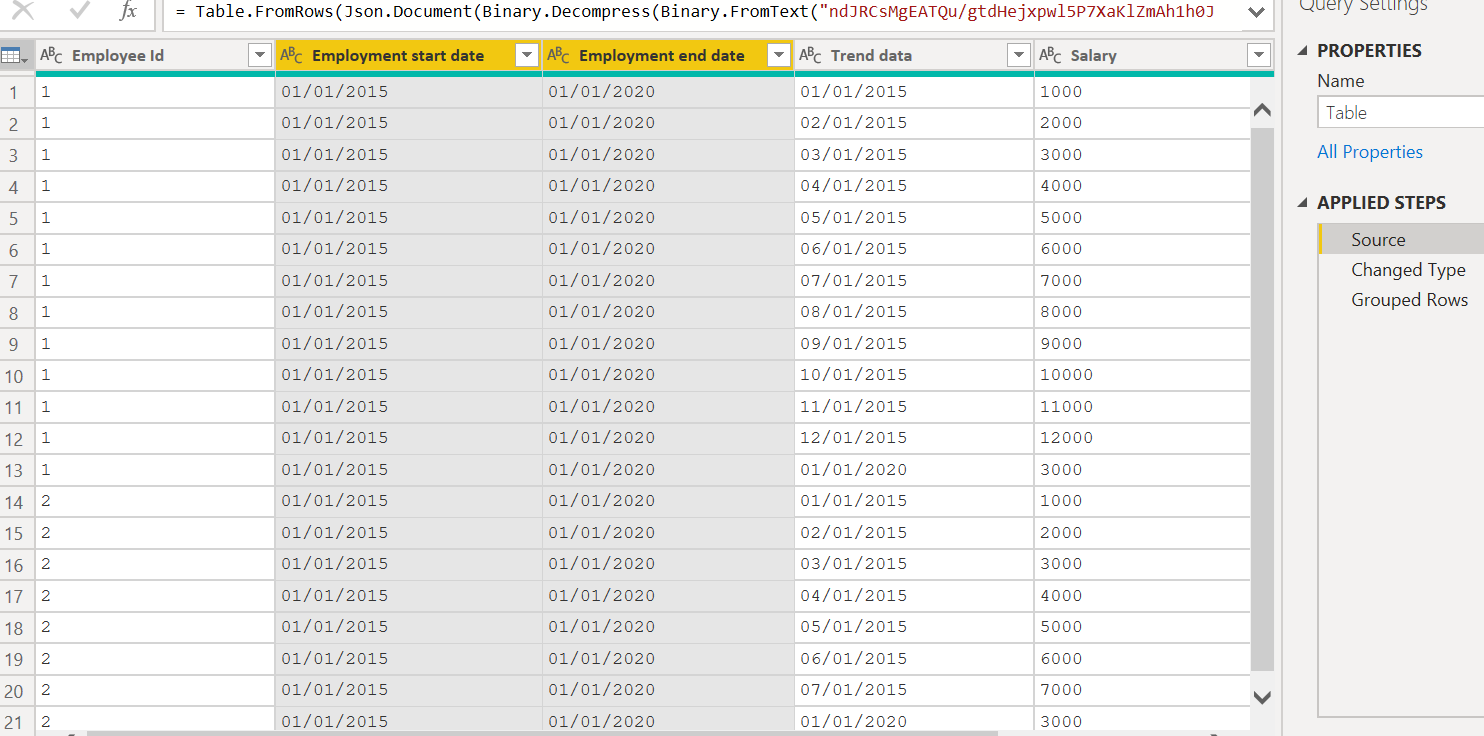Click the Salary cell showing 12000
The height and width of the screenshot is (736, 1484).
coord(1142,438)
